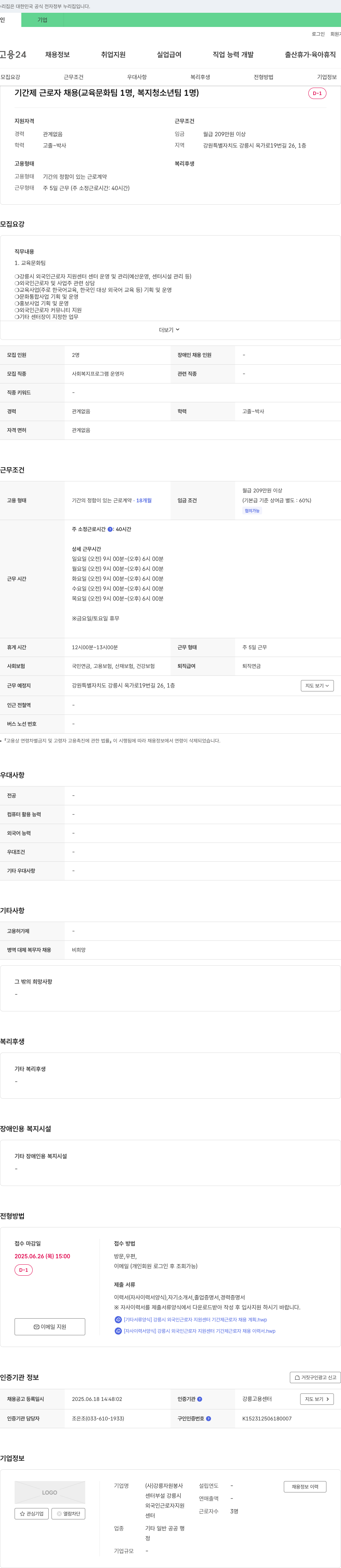Viewport: 341px width, 1568px height.
Task: Click the company LOGO placeholder image
Action: (x=50, y=1492)
